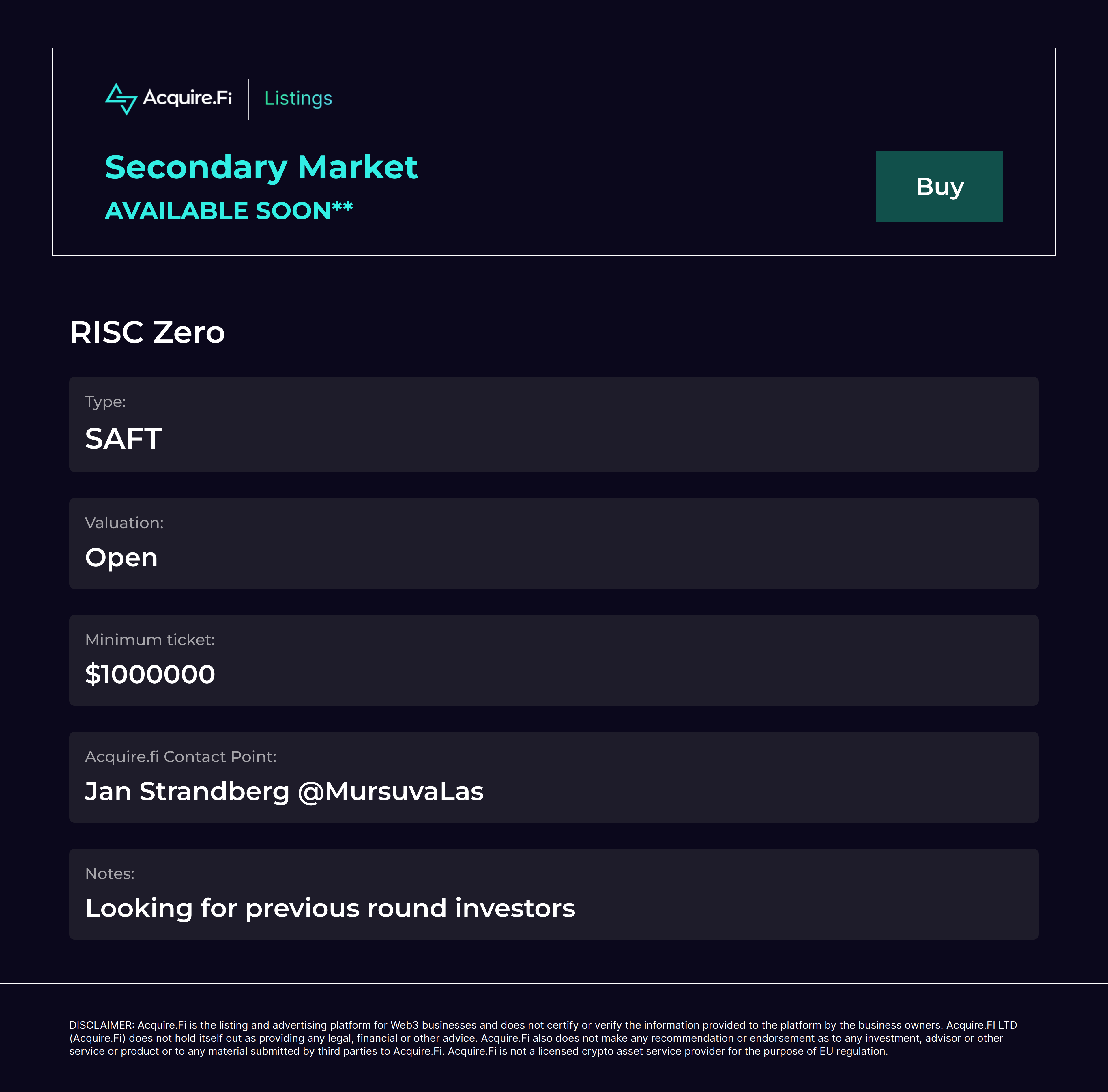Viewport: 1108px width, 1092px height.
Task: Click the Acquire.Fi wordmark text
Action: pyautogui.click(x=187, y=98)
